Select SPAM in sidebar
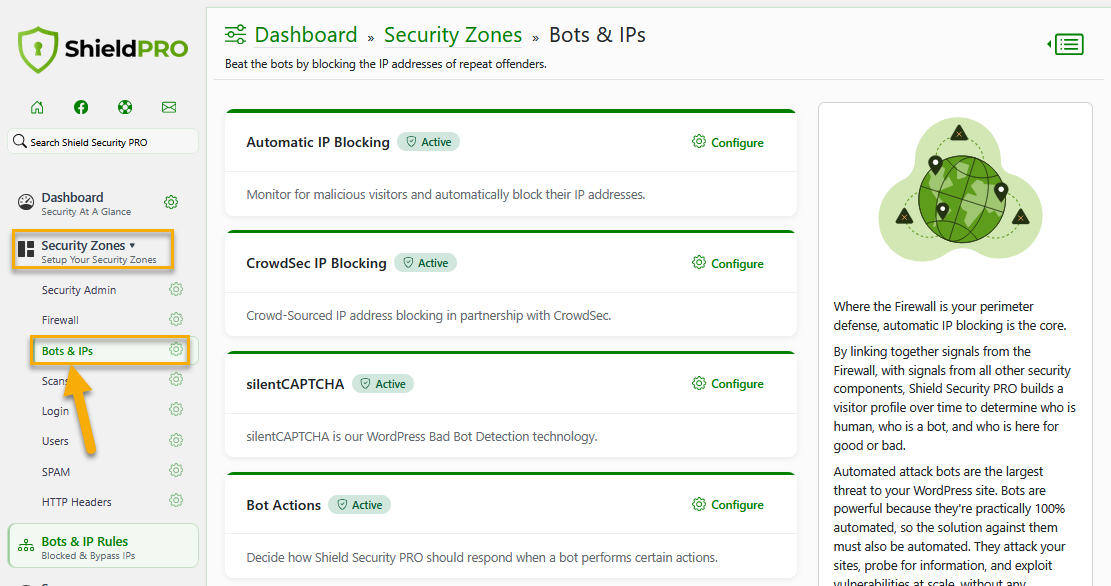This screenshot has height=586, width=1111. [x=56, y=472]
